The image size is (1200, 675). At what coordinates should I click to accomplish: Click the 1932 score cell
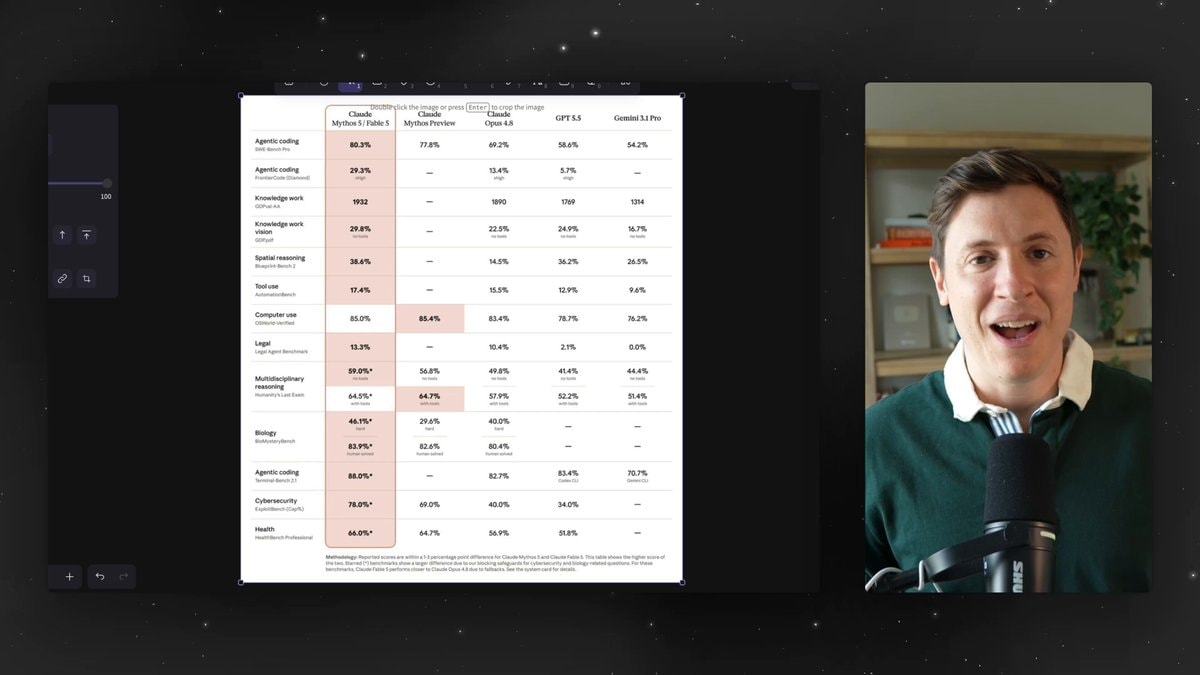(360, 202)
